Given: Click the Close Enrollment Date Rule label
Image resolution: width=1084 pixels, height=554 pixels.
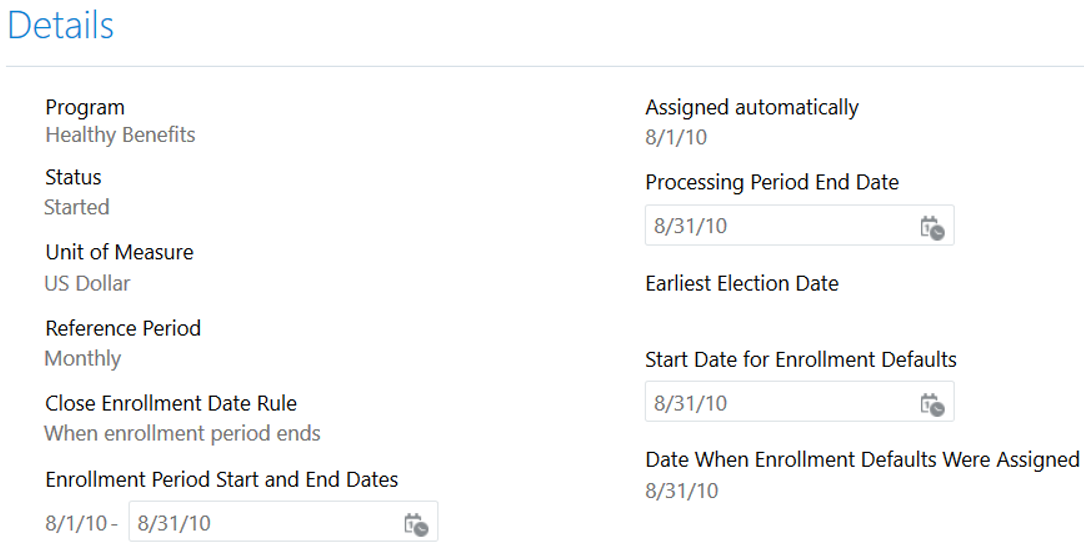Looking at the screenshot, I should click(x=171, y=403).
